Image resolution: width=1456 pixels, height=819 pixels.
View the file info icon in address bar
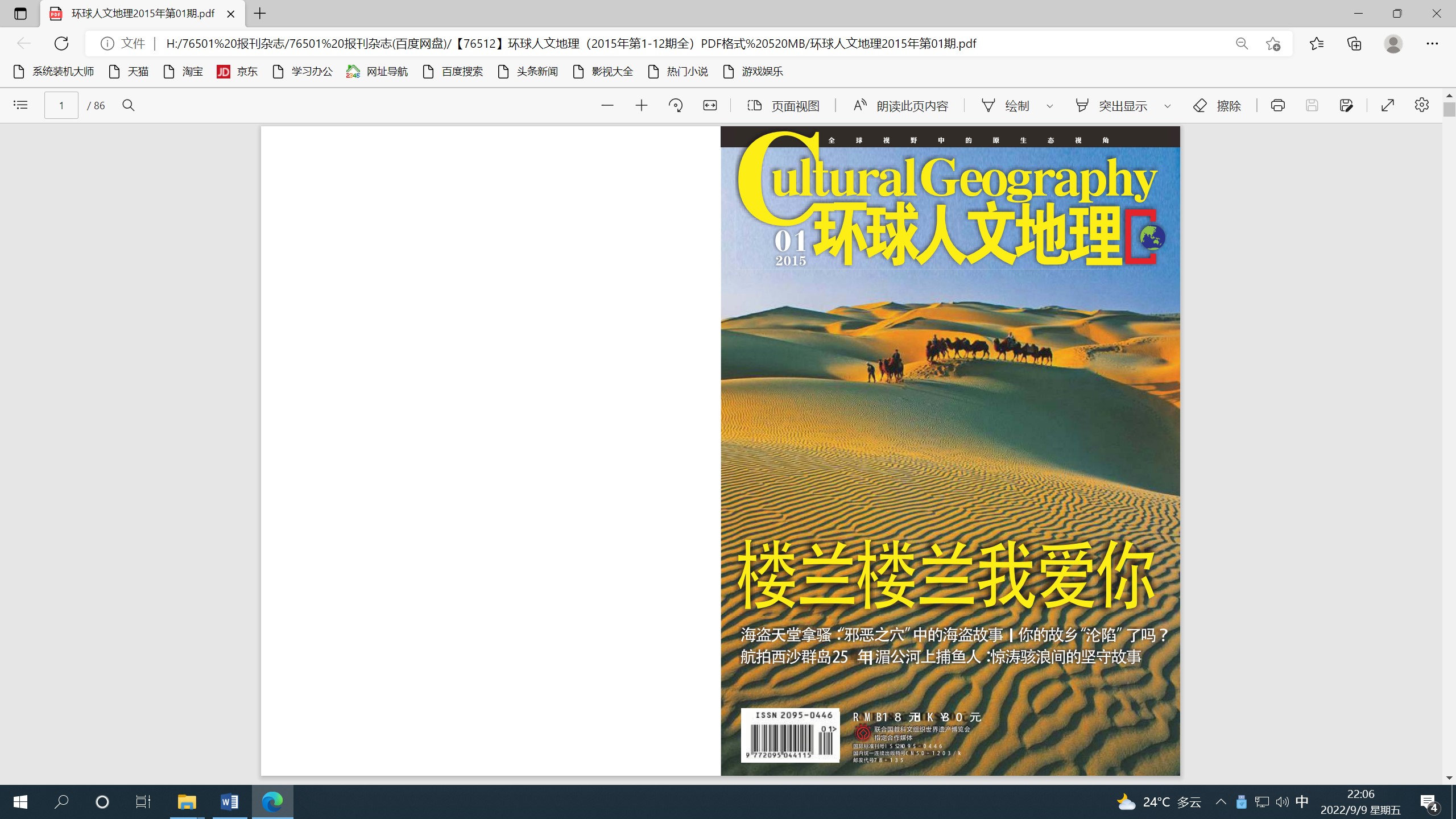[x=107, y=43]
